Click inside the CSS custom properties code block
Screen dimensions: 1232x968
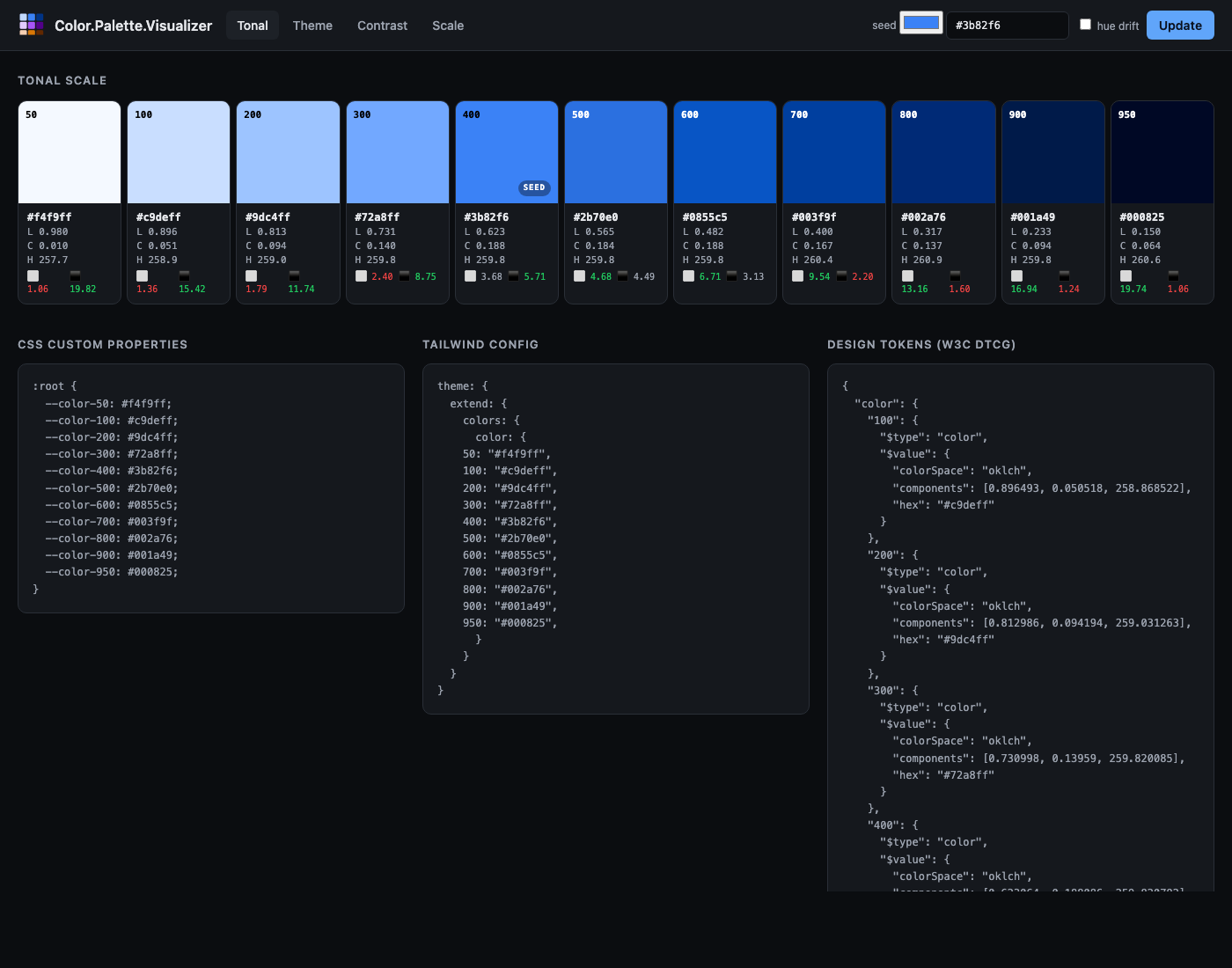tap(211, 488)
